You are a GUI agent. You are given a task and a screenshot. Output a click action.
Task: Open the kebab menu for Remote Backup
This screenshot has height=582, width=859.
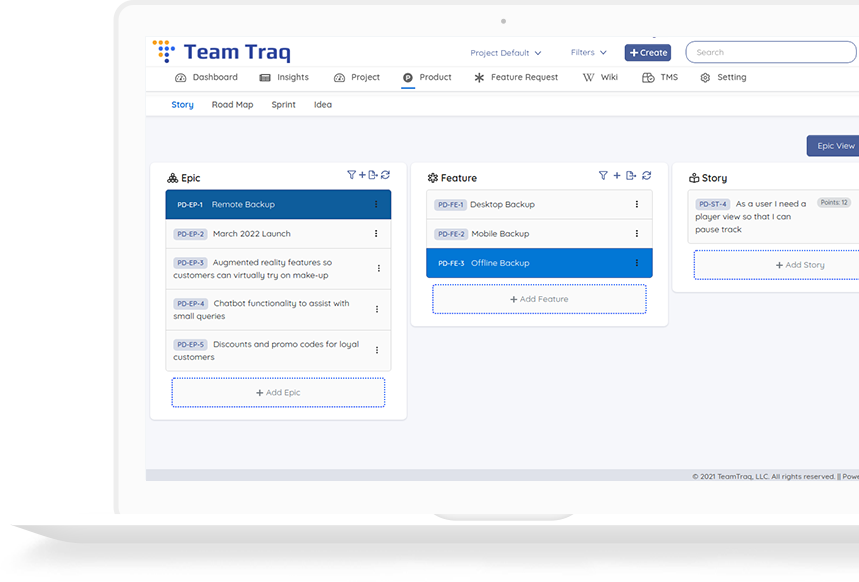(x=376, y=204)
